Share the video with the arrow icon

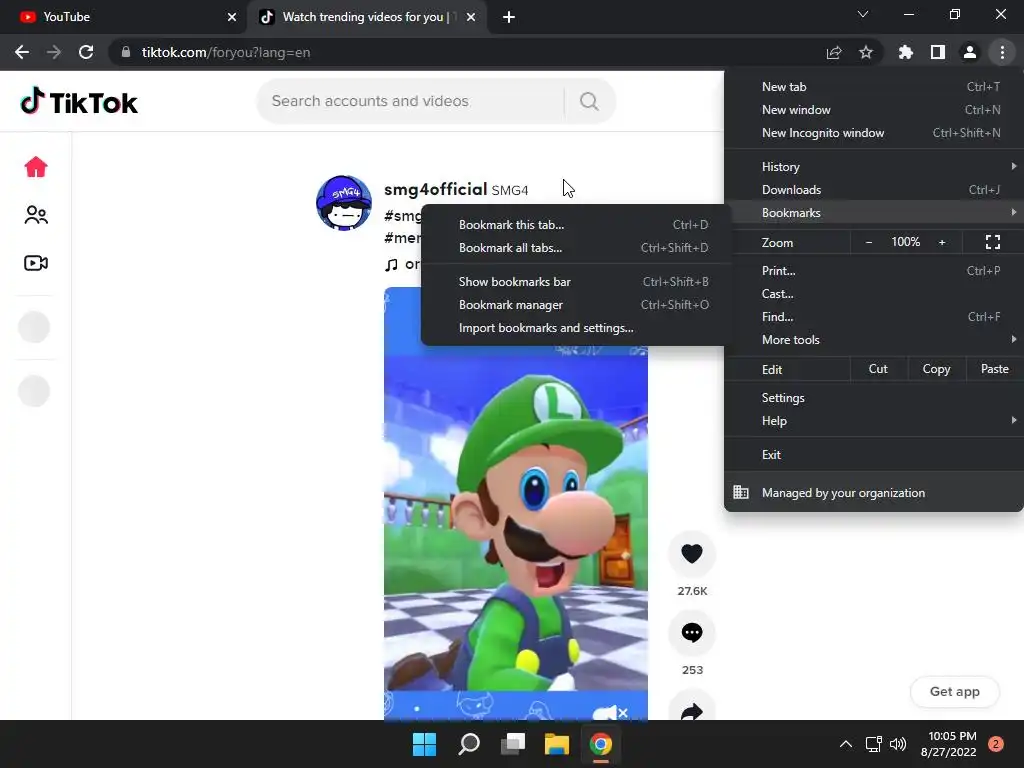pos(692,711)
